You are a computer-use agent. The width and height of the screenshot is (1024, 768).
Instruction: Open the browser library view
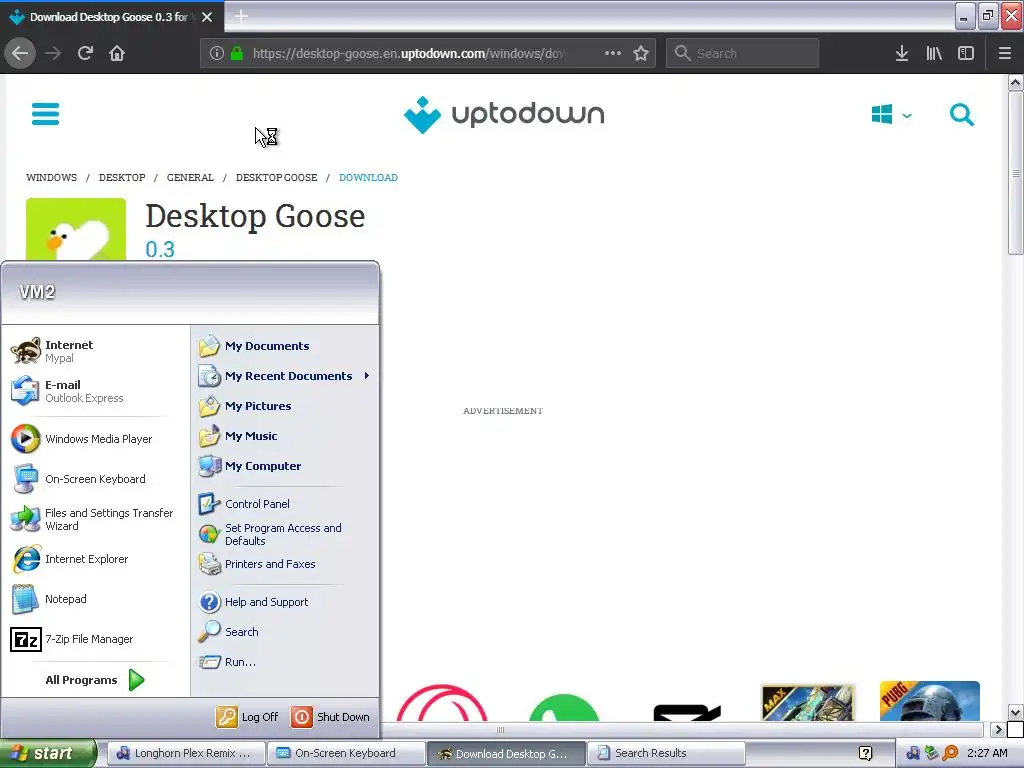coord(934,54)
